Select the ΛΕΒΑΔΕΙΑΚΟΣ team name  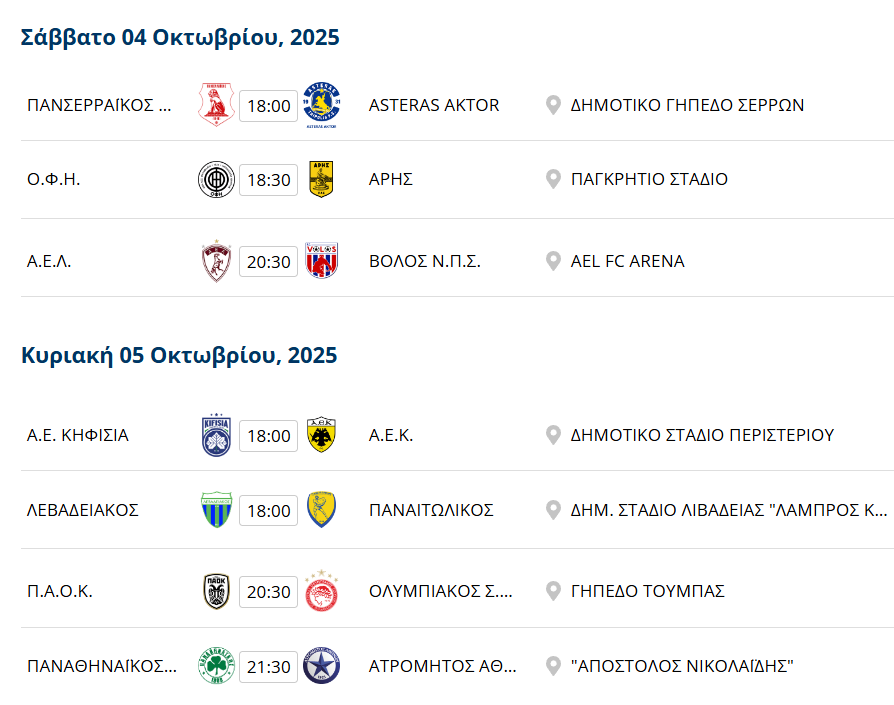coord(83,510)
